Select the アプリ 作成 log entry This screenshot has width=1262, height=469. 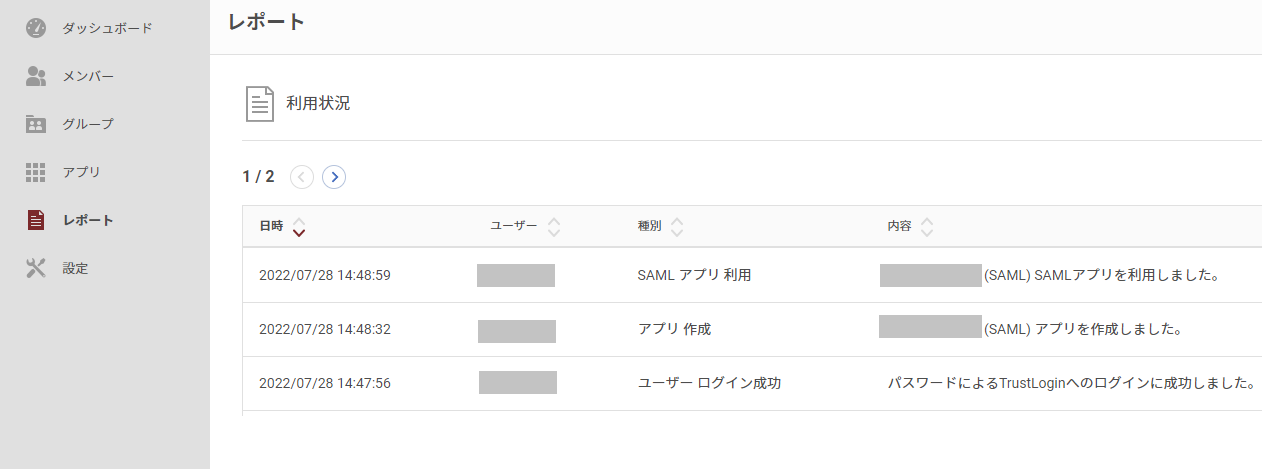pyautogui.click(x=752, y=329)
